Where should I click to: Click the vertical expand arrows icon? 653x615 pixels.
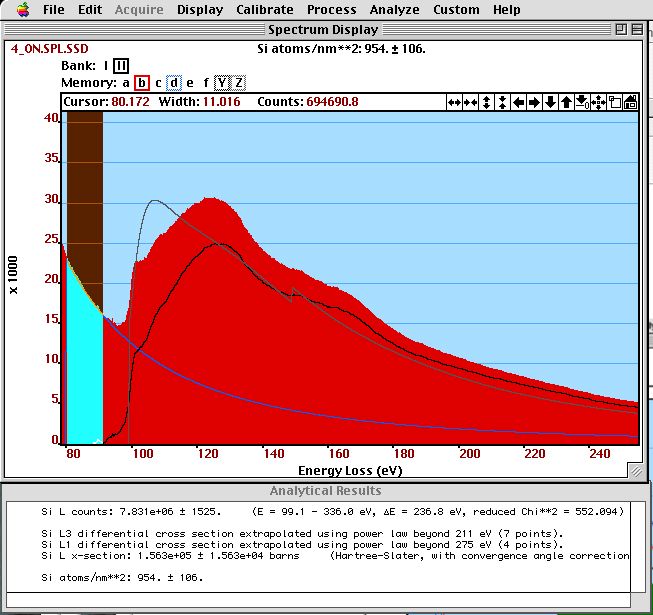(x=486, y=102)
